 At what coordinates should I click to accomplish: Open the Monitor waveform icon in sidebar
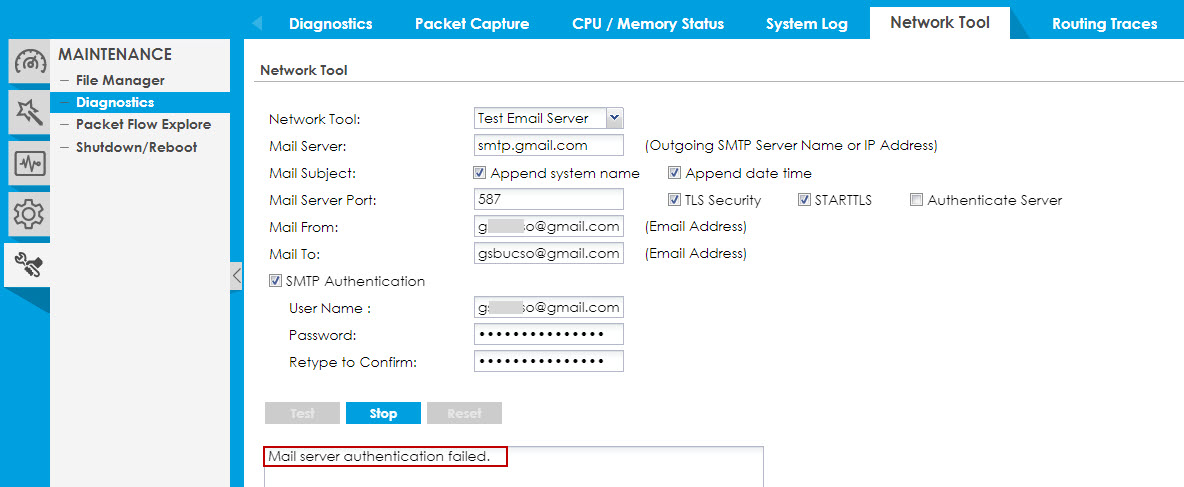[x=29, y=163]
